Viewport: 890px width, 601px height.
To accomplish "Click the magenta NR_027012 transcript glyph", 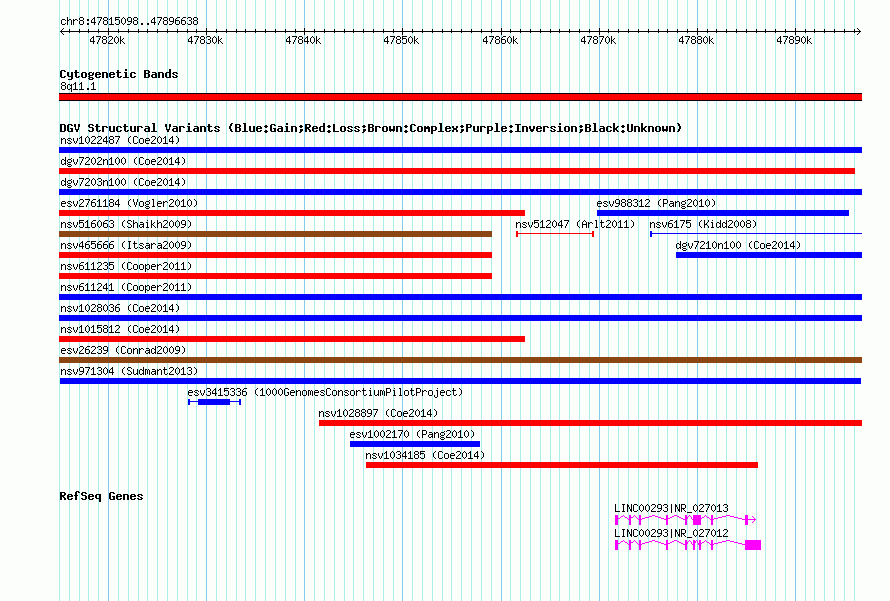I will [688, 545].
